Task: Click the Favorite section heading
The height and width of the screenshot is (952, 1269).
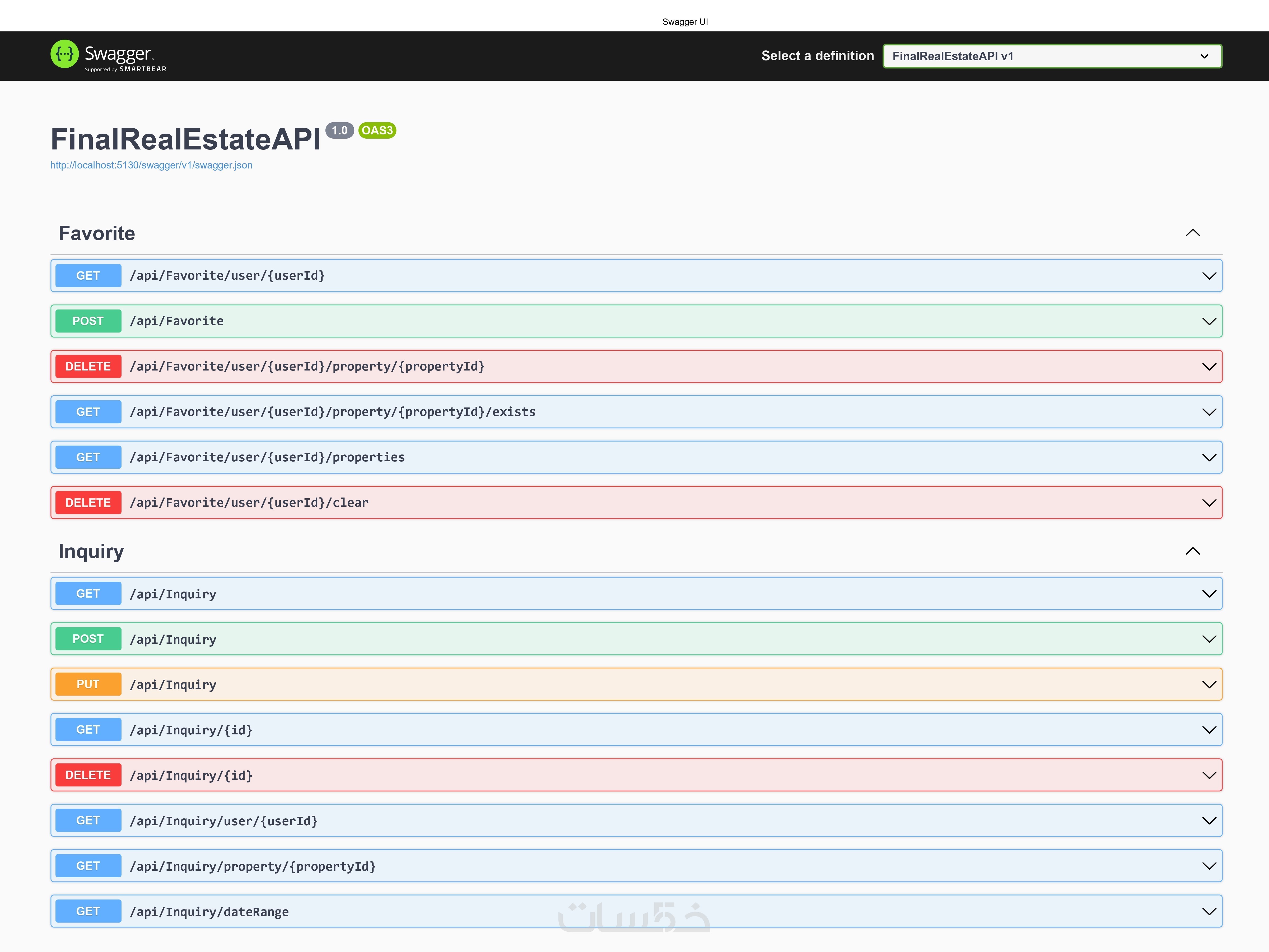Action: click(97, 233)
